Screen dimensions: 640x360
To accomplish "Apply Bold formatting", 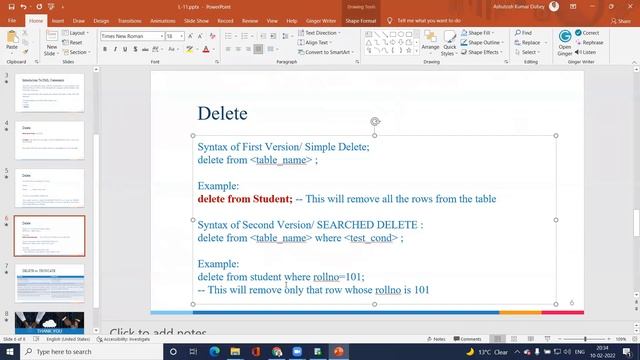I will 105,49.
